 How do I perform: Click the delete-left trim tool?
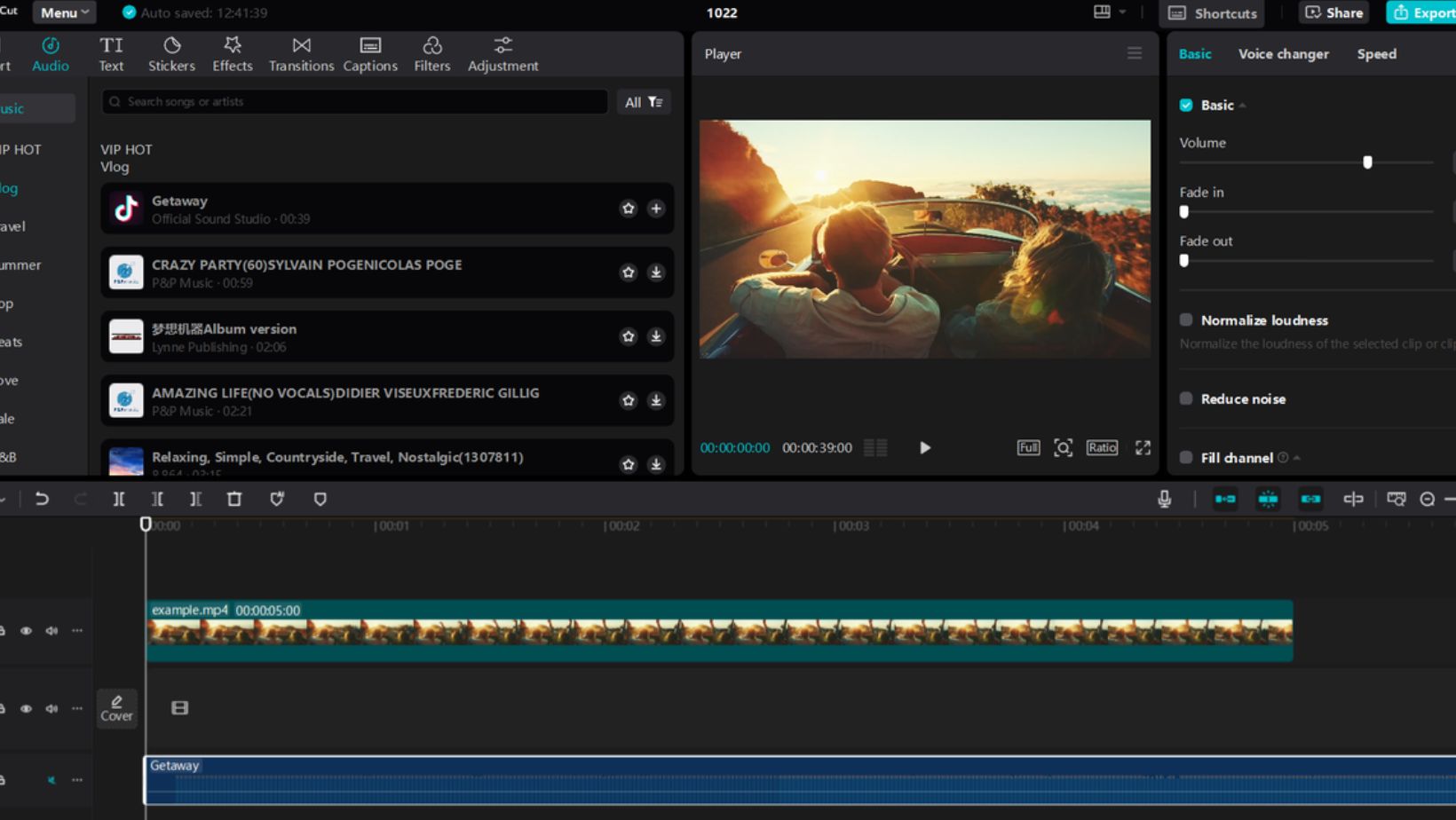click(x=157, y=499)
